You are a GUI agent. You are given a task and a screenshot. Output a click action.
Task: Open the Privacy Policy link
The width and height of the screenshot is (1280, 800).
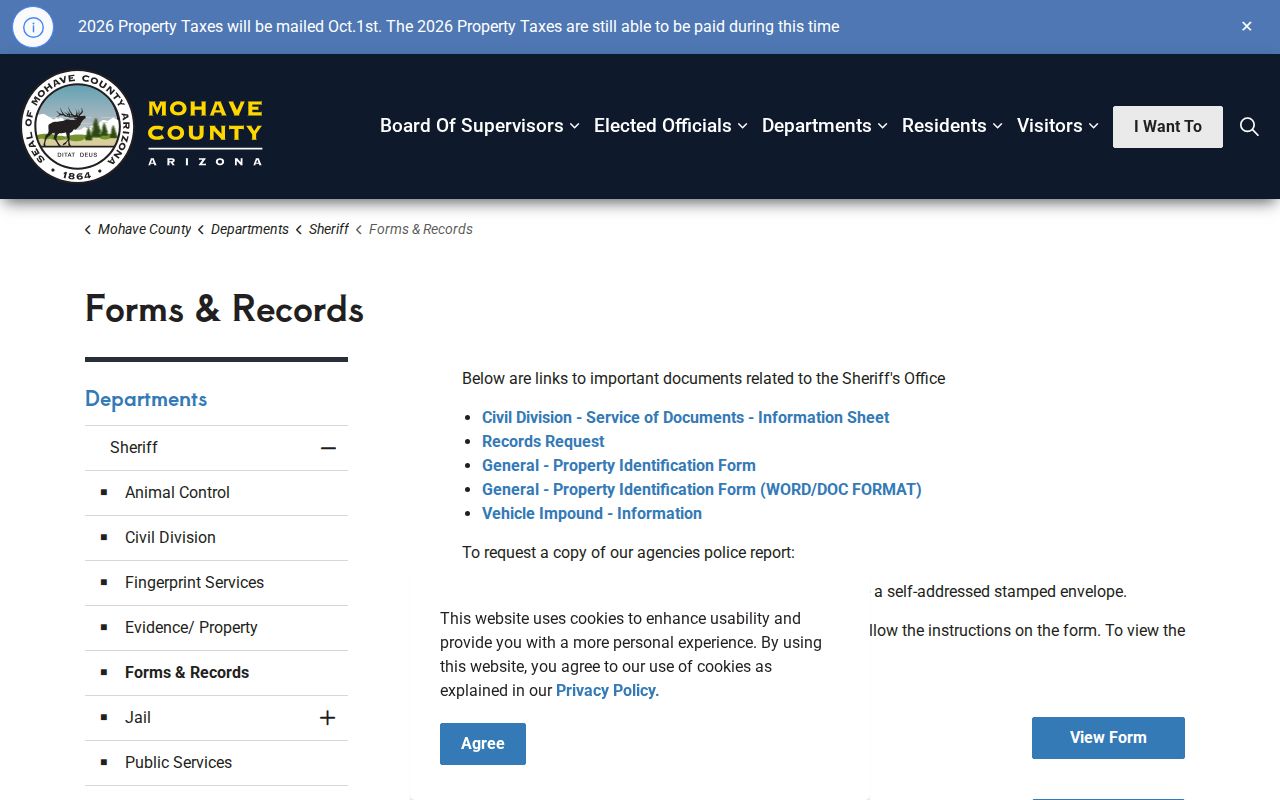click(x=606, y=690)
